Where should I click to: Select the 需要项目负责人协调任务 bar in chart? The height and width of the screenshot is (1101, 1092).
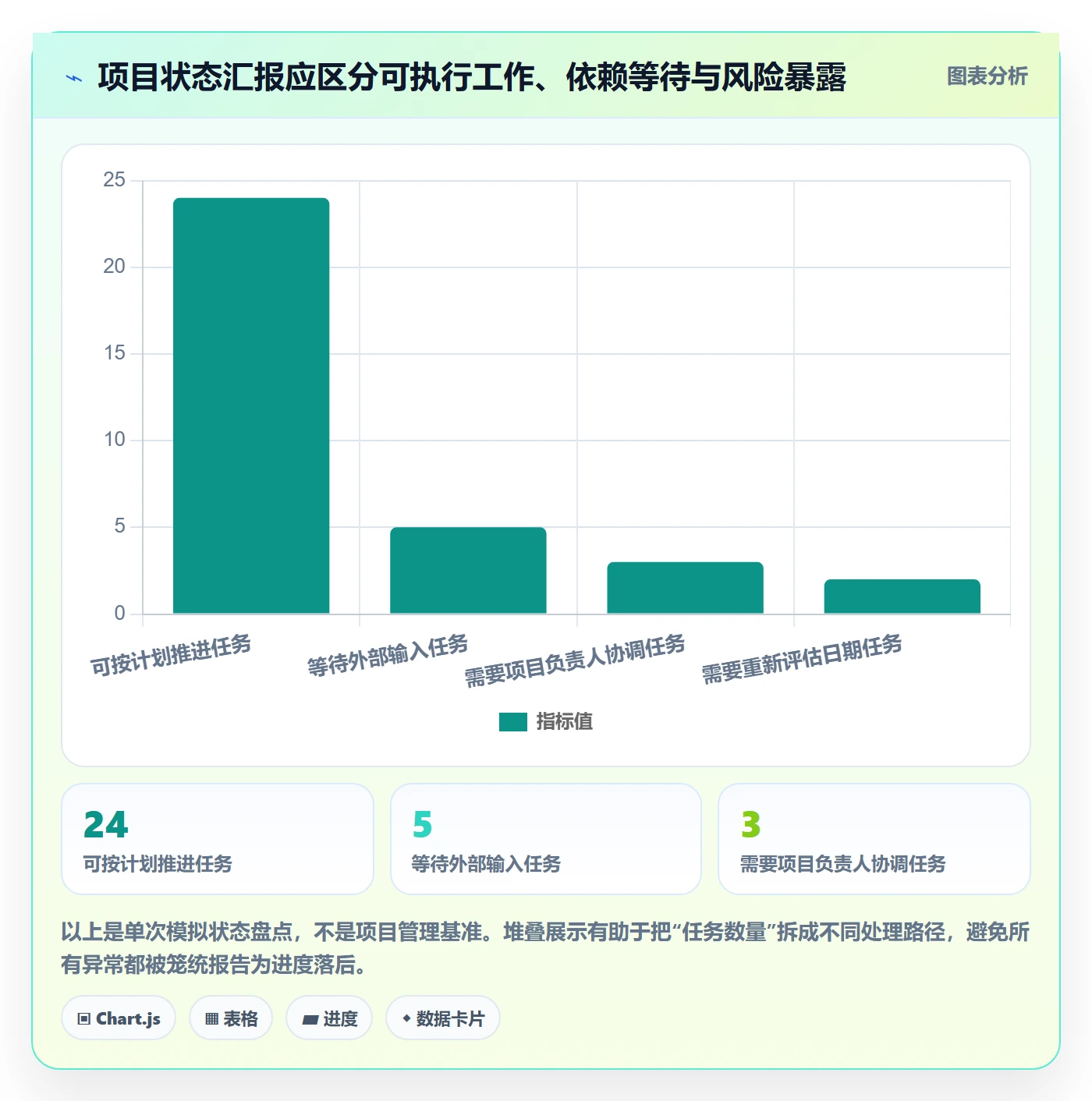click(685, 588)
